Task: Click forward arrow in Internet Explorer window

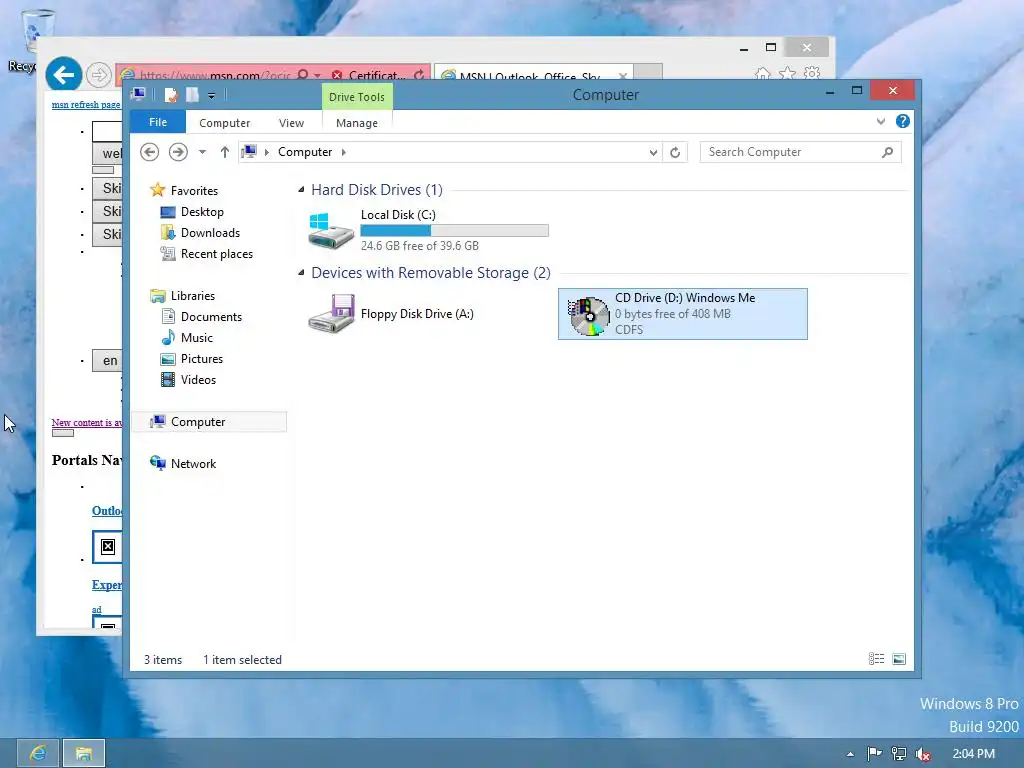Action: click(x=99, y=75)
